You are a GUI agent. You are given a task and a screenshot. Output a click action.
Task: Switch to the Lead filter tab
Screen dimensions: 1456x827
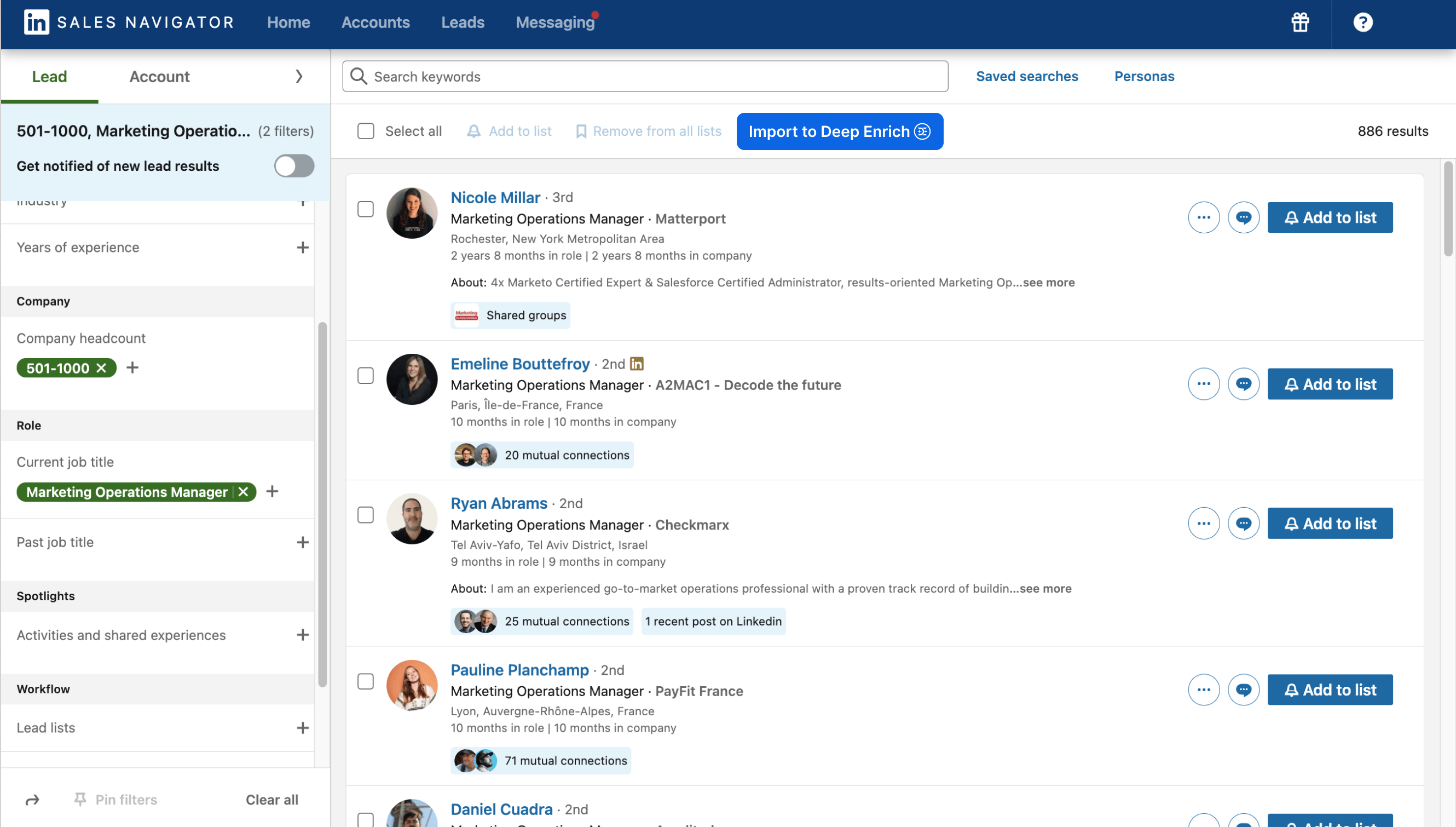click(49, 76)
